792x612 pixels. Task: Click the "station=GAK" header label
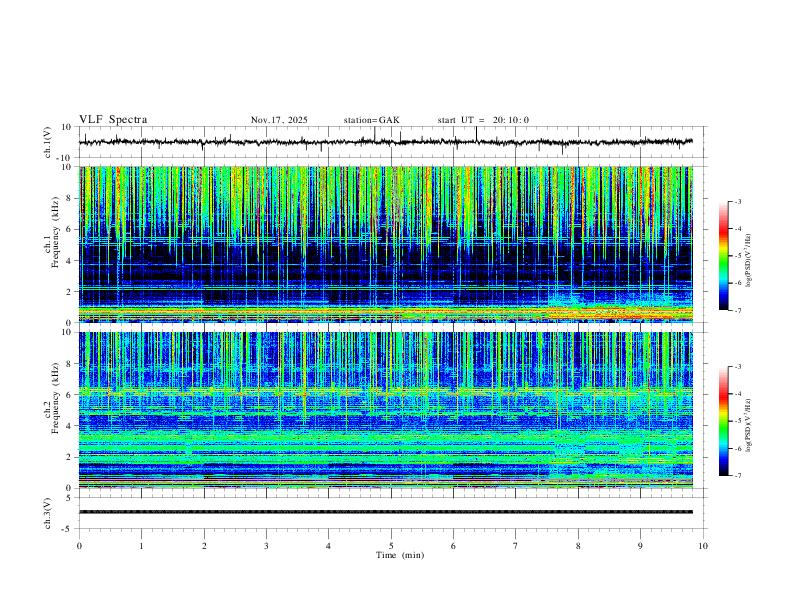(x=371, y=120)
